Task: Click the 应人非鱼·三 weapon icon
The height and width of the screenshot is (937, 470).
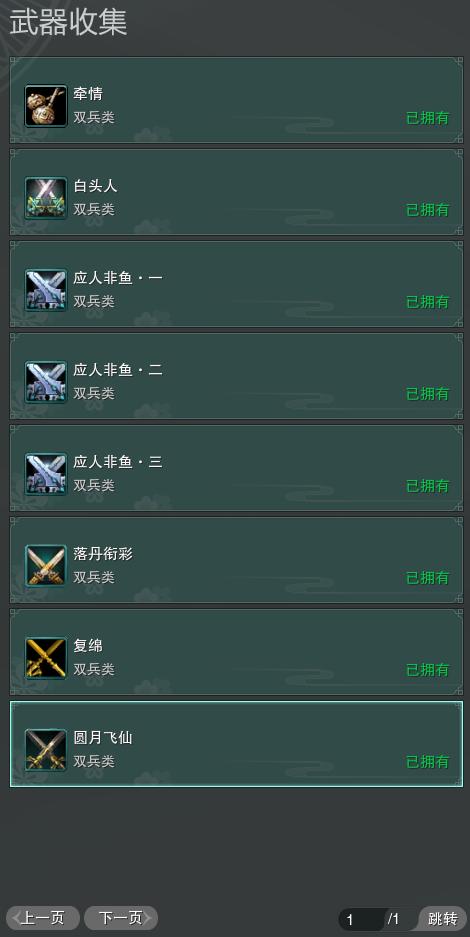Action: pos(46,474)
